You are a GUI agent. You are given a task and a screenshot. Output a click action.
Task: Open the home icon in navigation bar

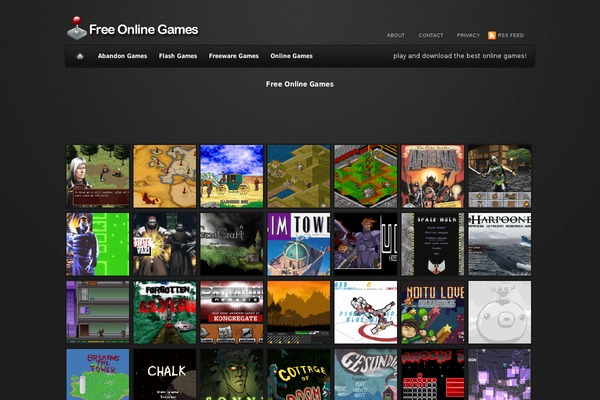(x=80, y=56)
